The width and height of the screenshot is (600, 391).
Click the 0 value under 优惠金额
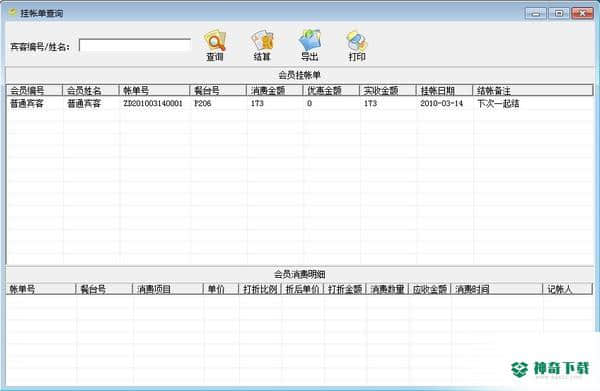309,103
